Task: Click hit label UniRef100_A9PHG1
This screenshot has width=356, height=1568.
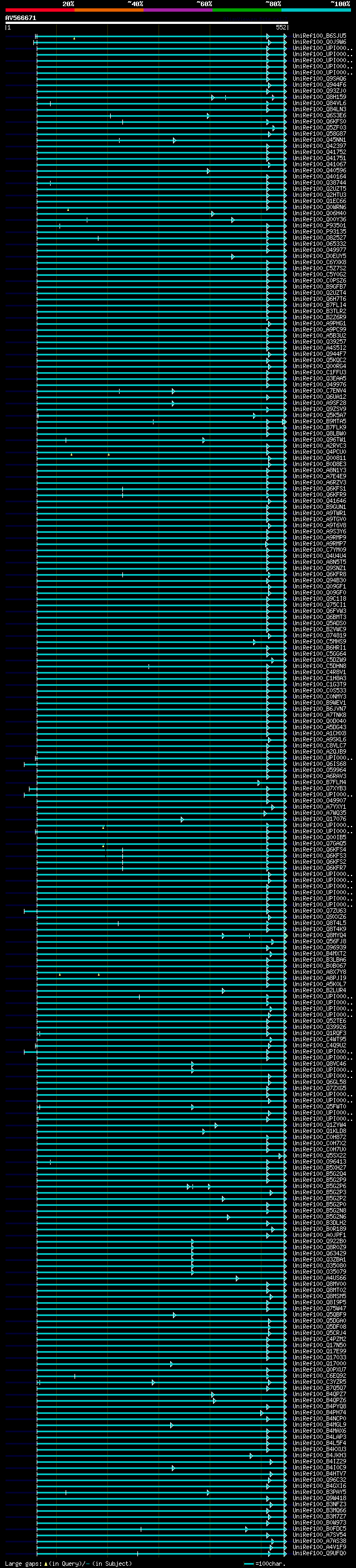Action: 319,324
